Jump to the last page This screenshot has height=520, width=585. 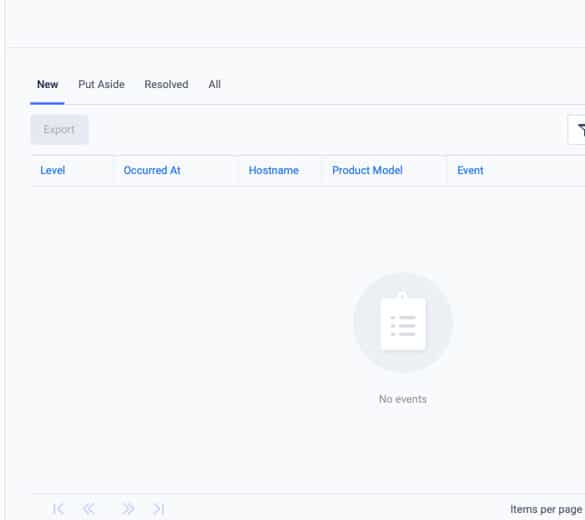(159, 509)
